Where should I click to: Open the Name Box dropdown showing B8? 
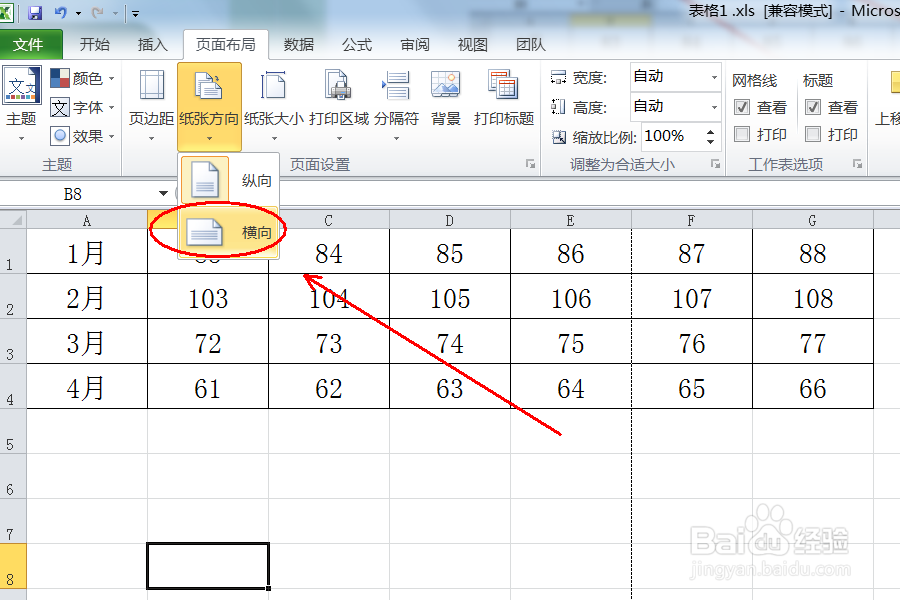(x=163, y=192)
